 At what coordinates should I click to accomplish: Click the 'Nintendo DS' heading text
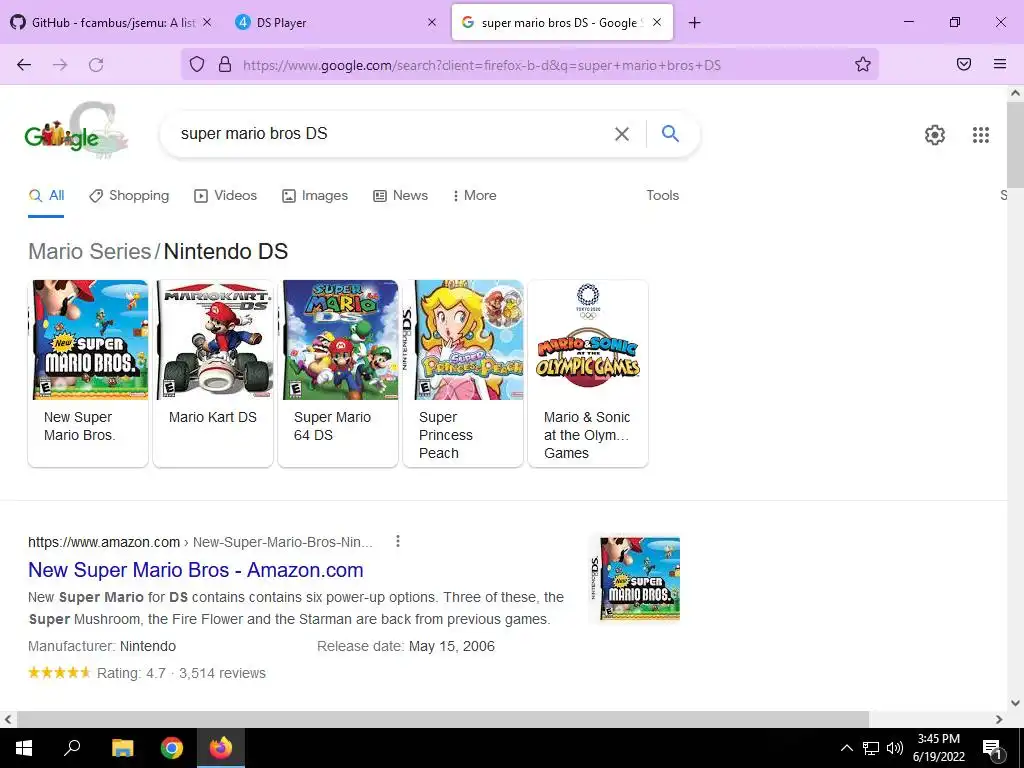pyautogui.click(x=226, y=251)
